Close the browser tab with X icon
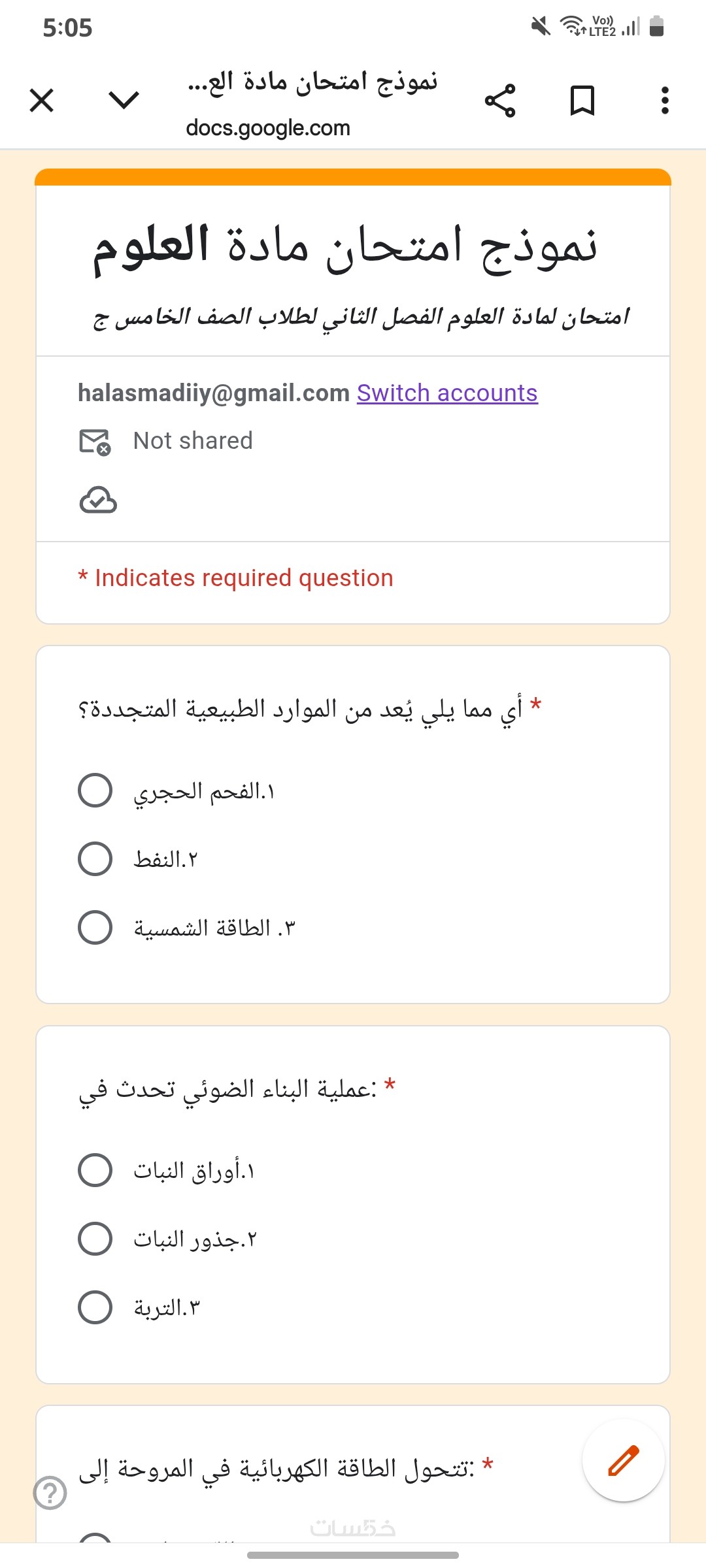This screenshot has height=1568, width=706. pos(42,101)
